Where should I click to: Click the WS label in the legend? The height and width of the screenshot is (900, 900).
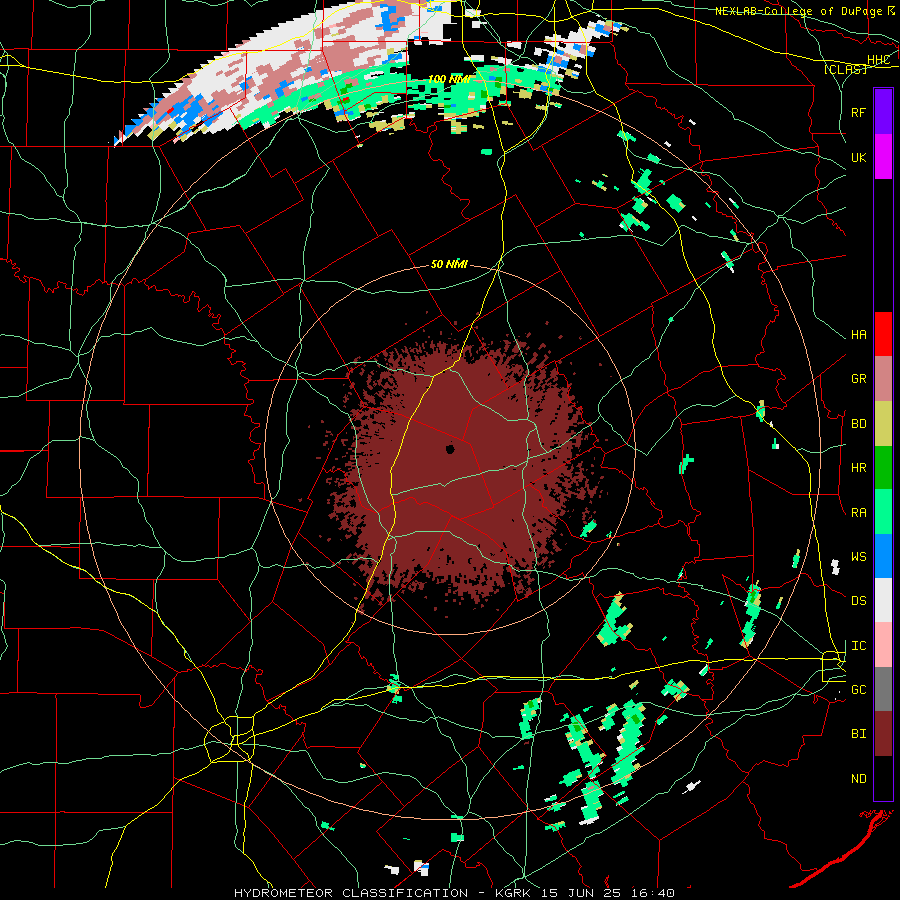click(x=858, y=557)
